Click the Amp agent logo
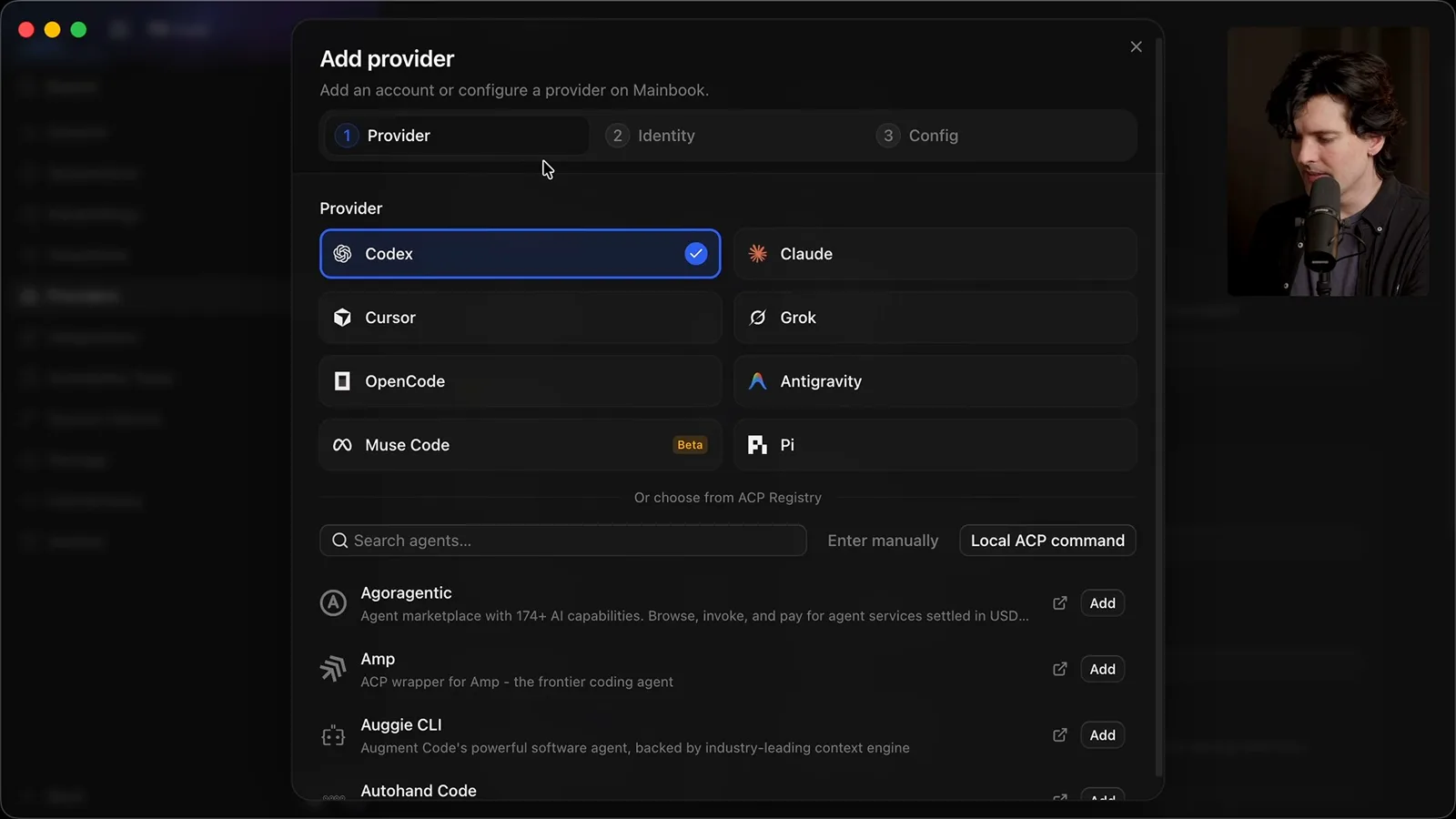 pyautogui.click(x=333, y=669)
